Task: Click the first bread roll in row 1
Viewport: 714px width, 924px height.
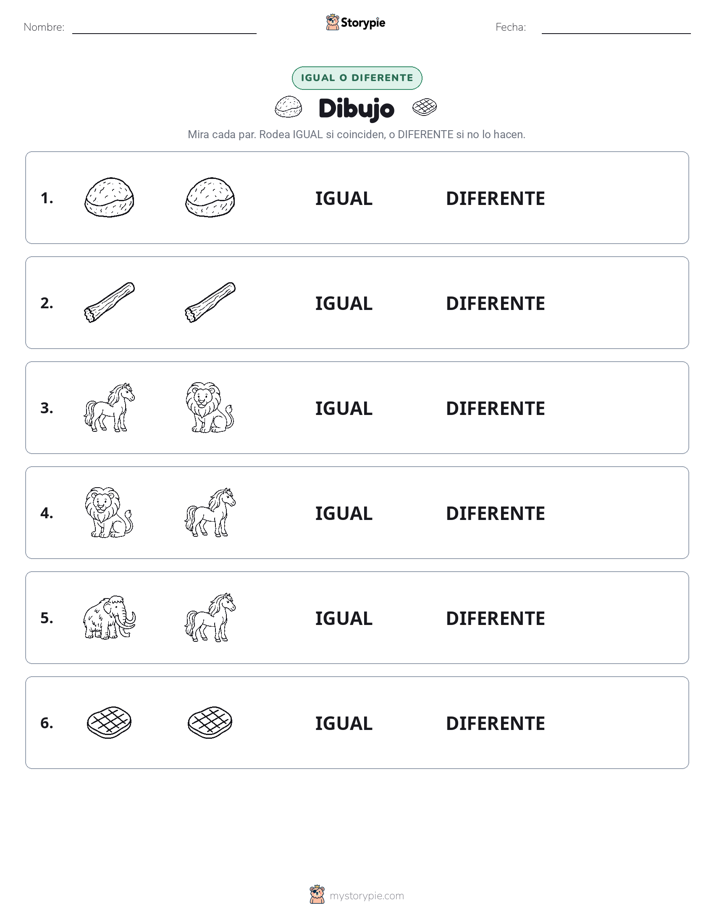Action: 109,197
